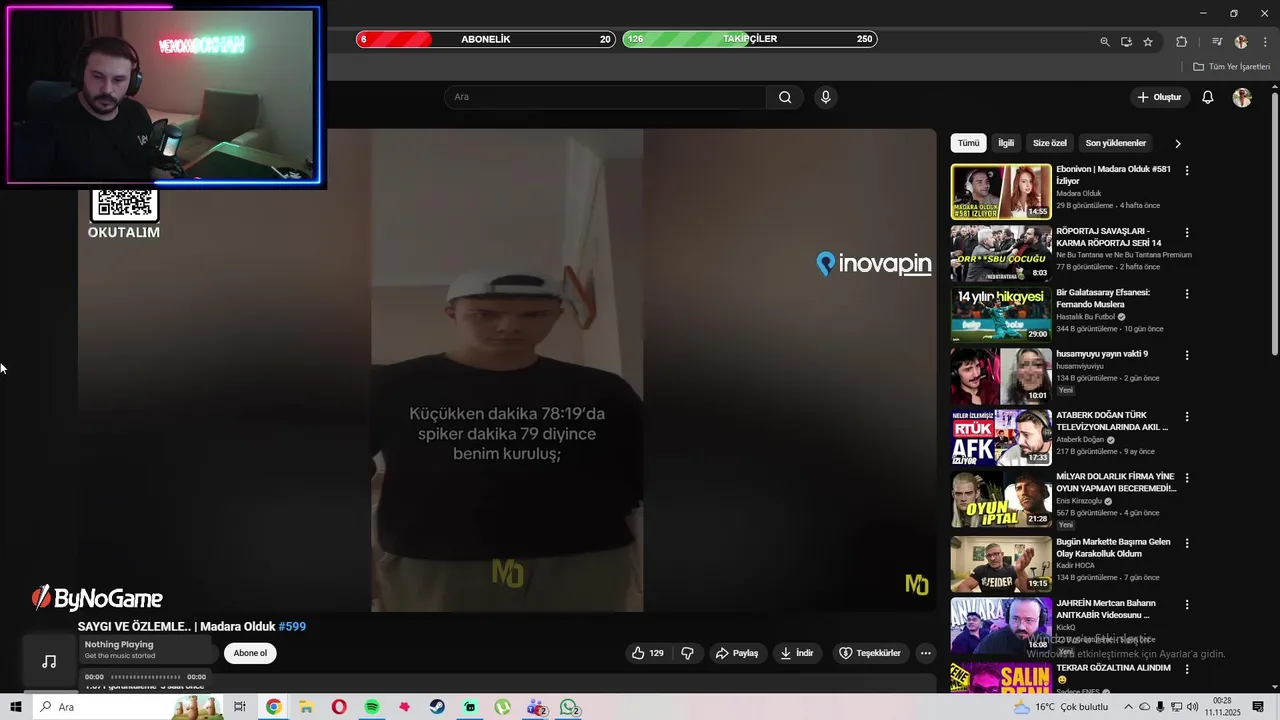Open WhatsApp from the taskbar
1280x720 pixels.
click(569, 707)
